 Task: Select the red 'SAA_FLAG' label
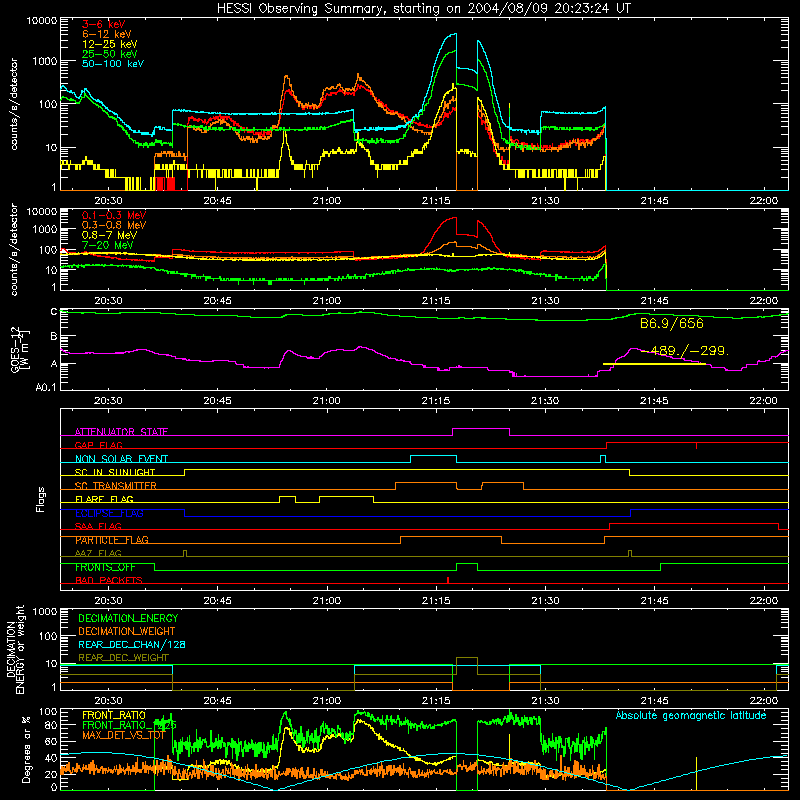[x=98, y=526]
